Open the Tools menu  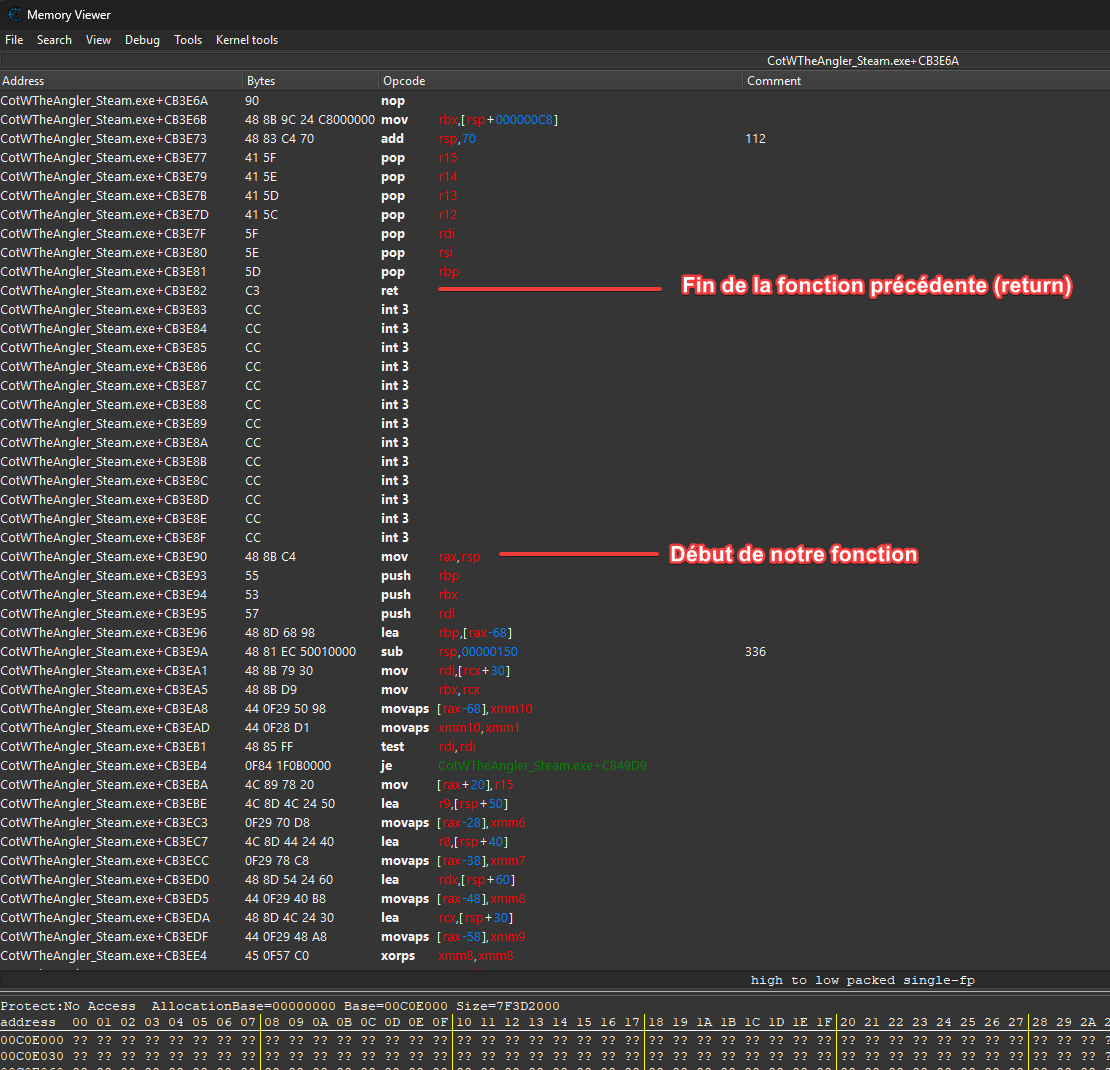point(188,40)
